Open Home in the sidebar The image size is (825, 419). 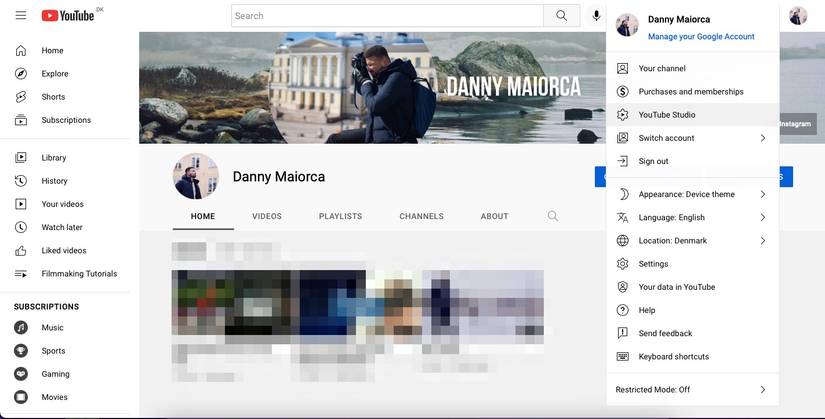coord(65,51)
